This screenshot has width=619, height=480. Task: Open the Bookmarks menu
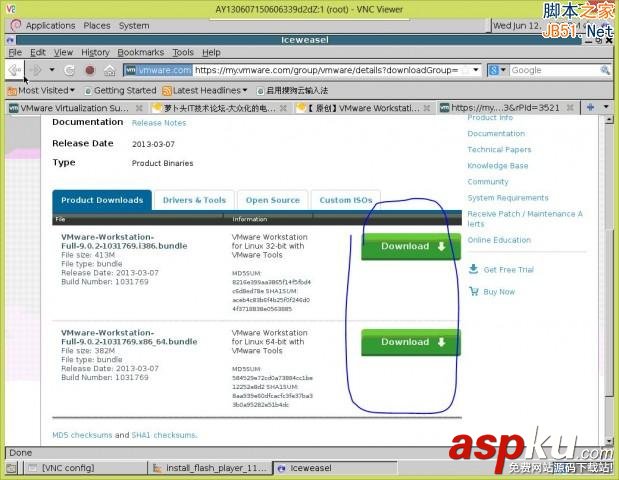click(141, 52)
